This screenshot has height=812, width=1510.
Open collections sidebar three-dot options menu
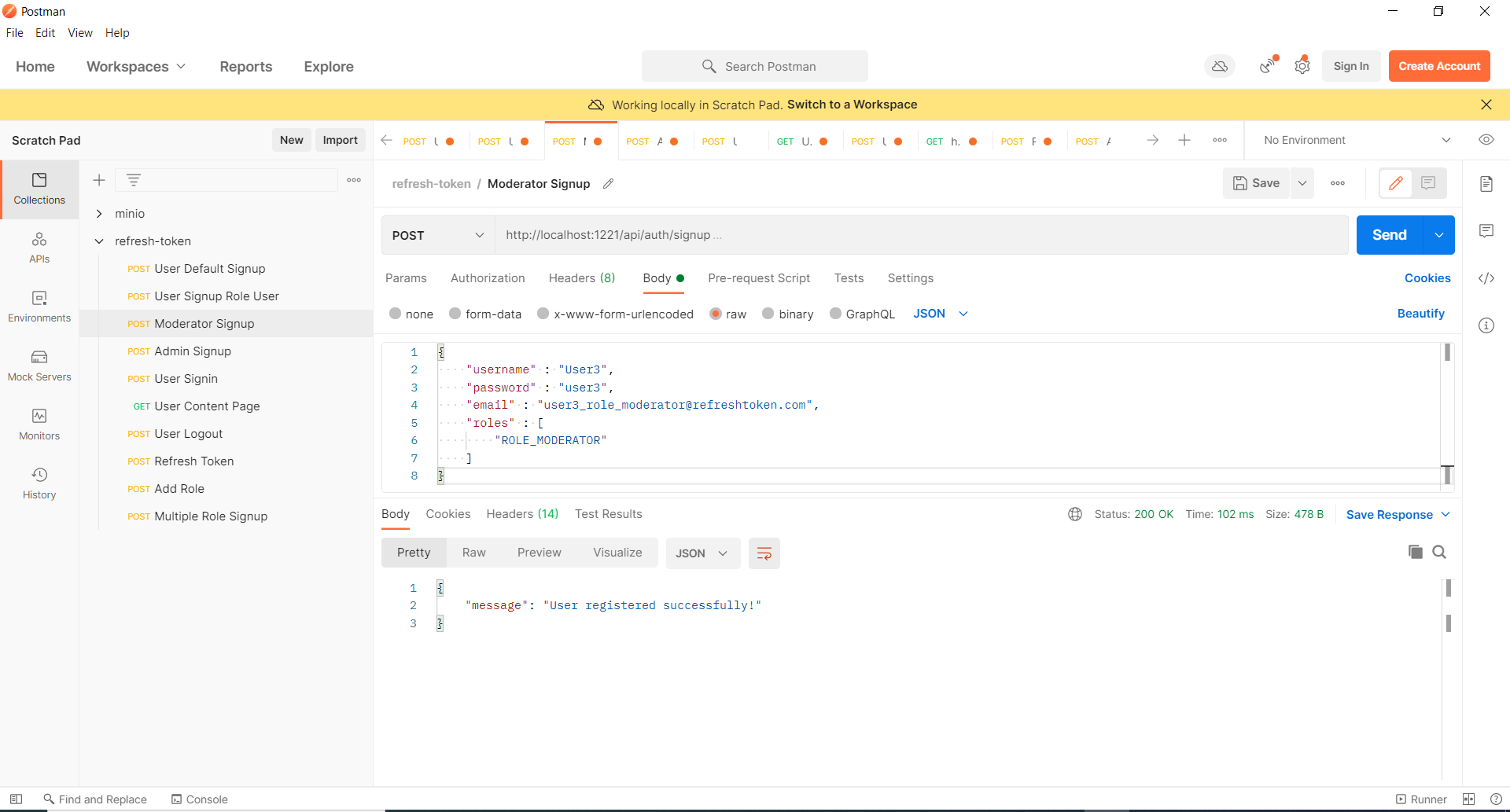[x=354, y=180]
